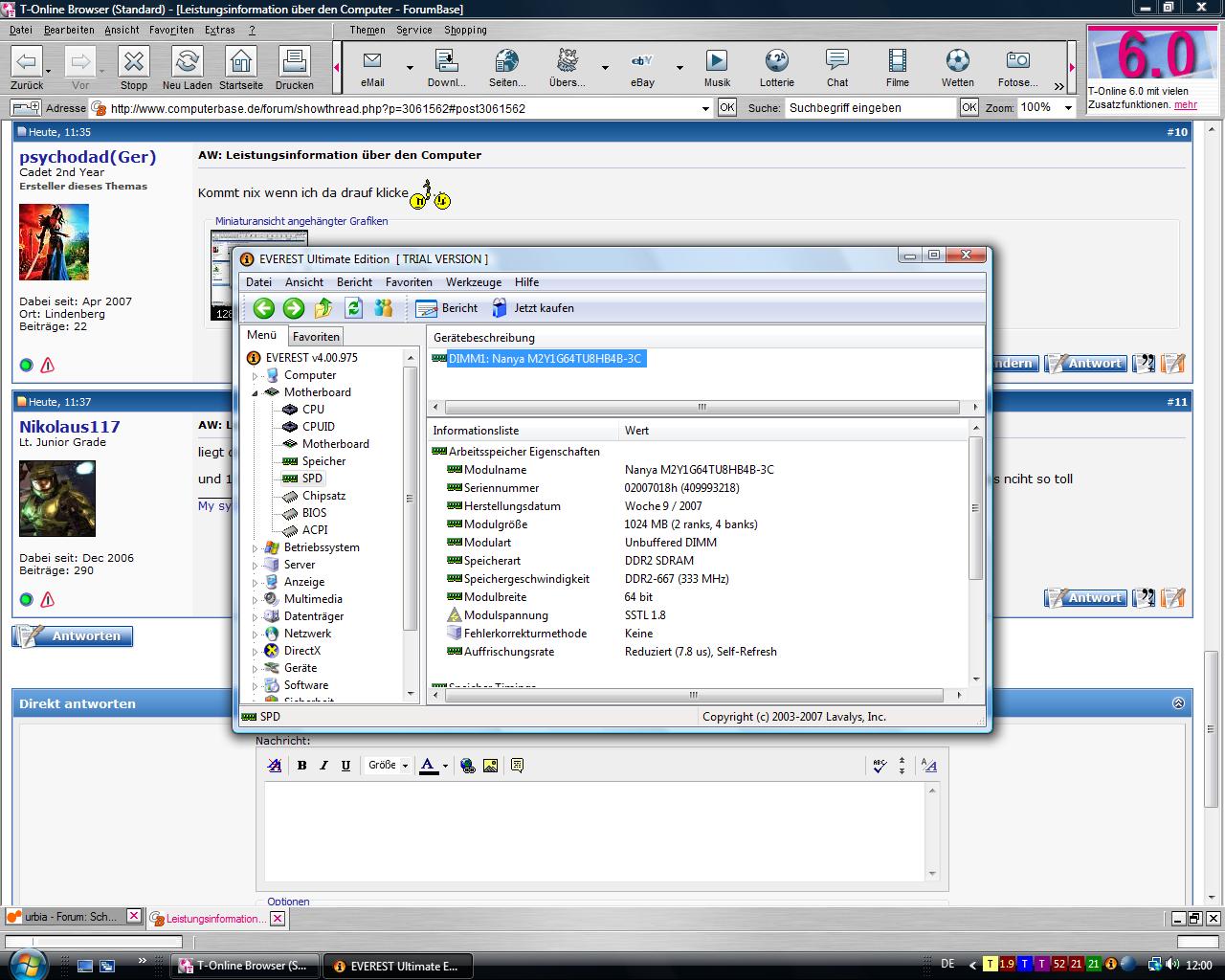Select Speicher tree item

click(323, 461)
